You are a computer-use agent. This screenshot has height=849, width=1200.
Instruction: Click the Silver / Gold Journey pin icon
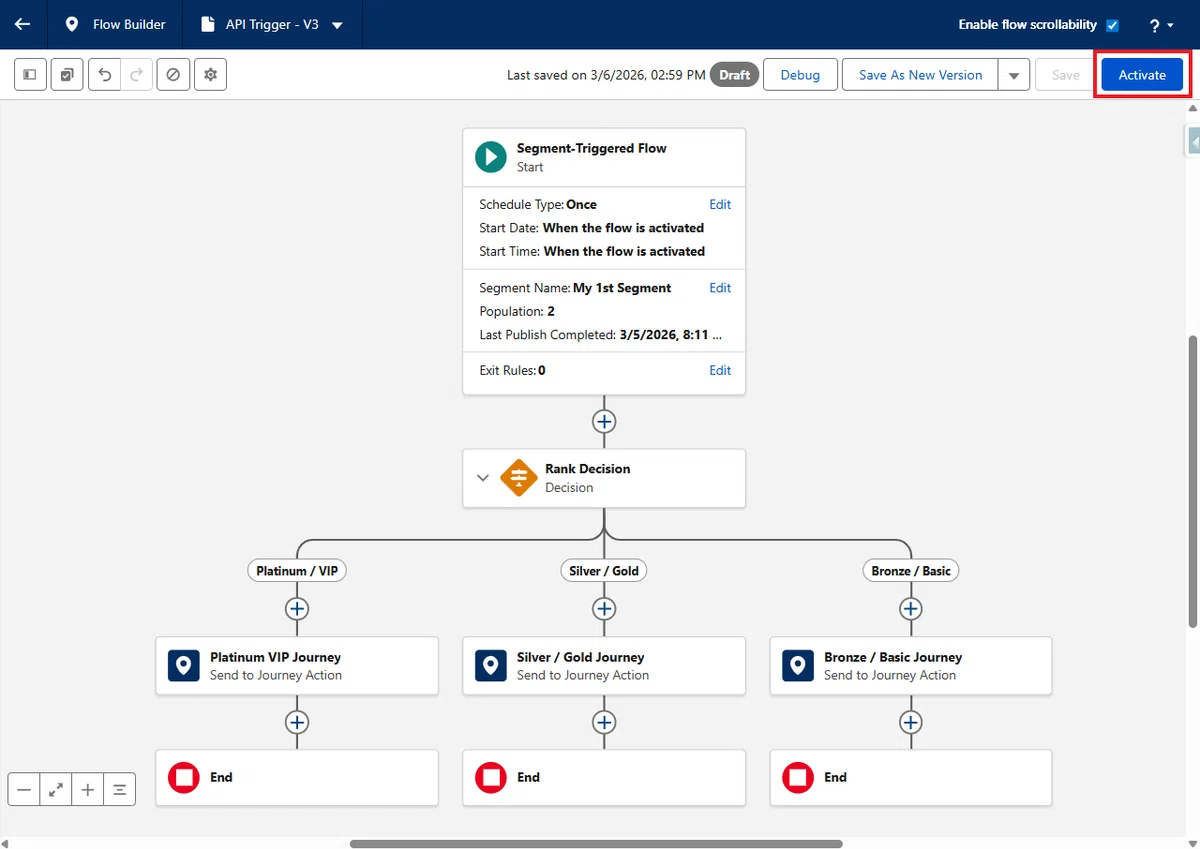(490, 666)
